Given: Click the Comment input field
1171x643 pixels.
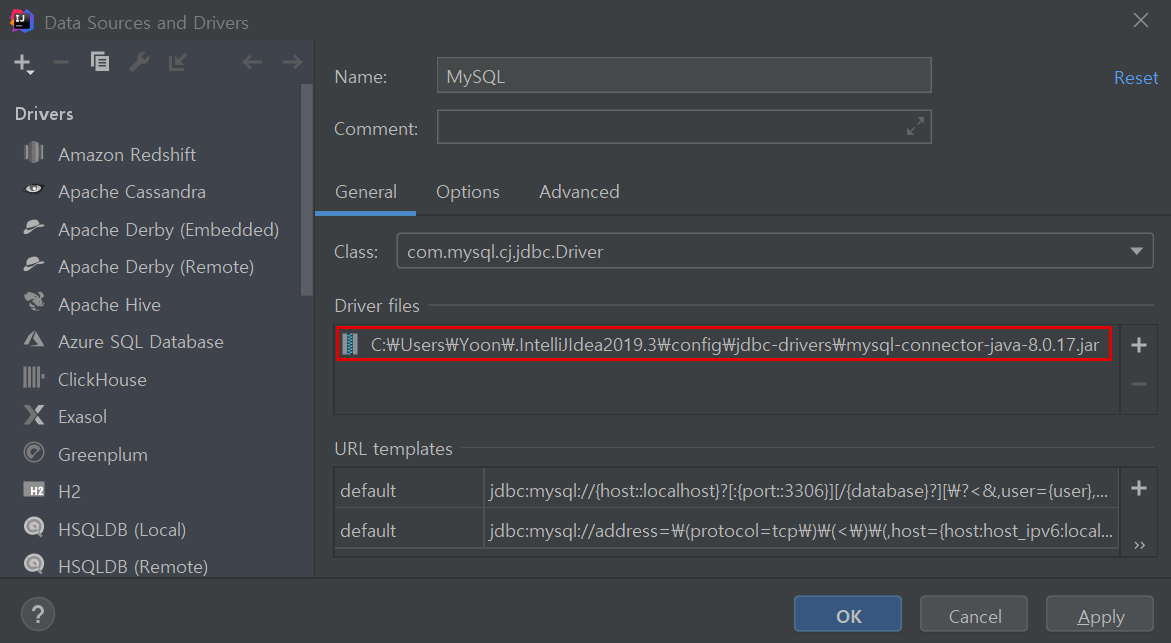Looking at the screenshot, I should click(x=684, y=127).
